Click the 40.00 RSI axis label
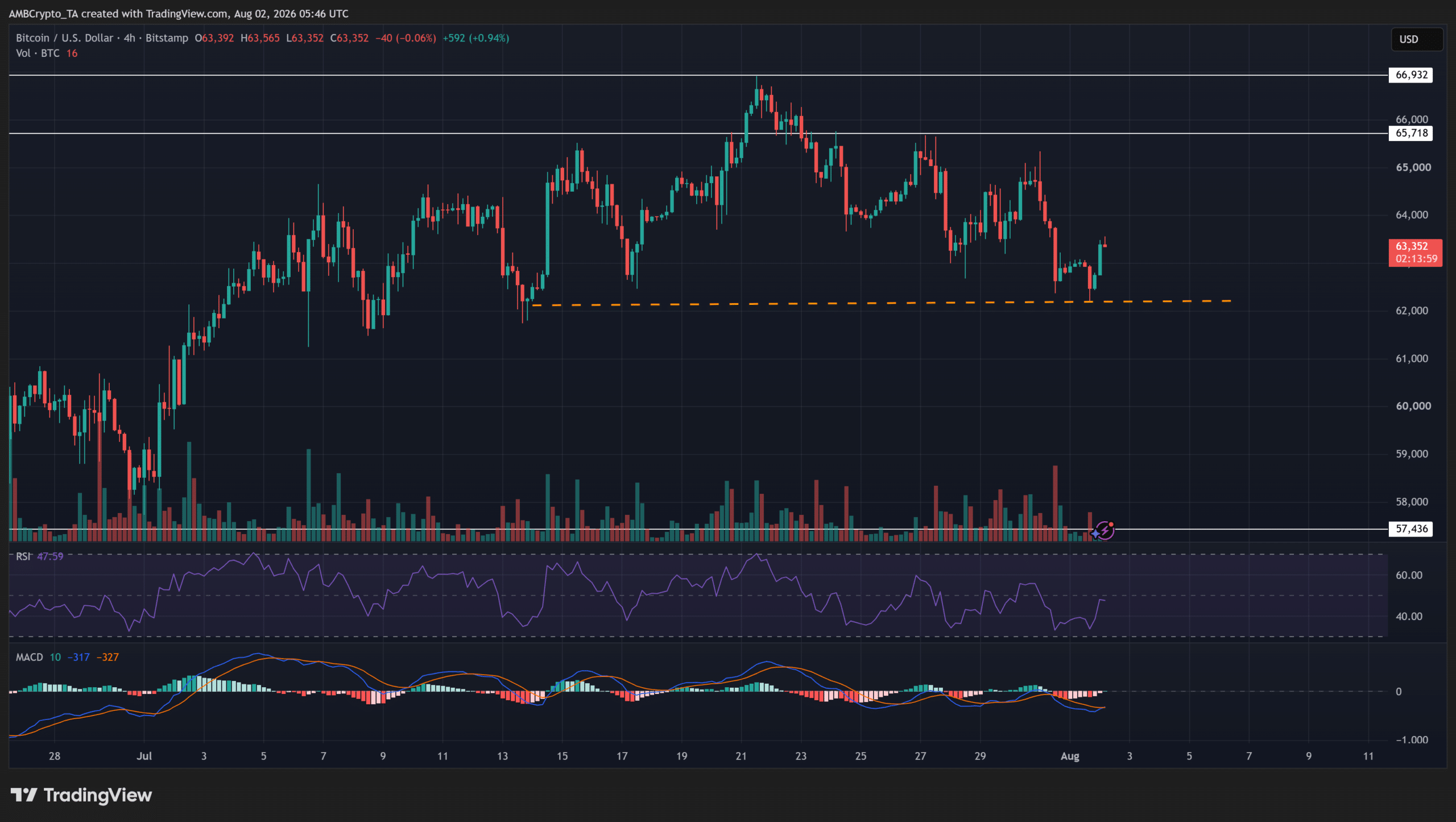Screen dimensions: 1456x822 coord(1409,617)
